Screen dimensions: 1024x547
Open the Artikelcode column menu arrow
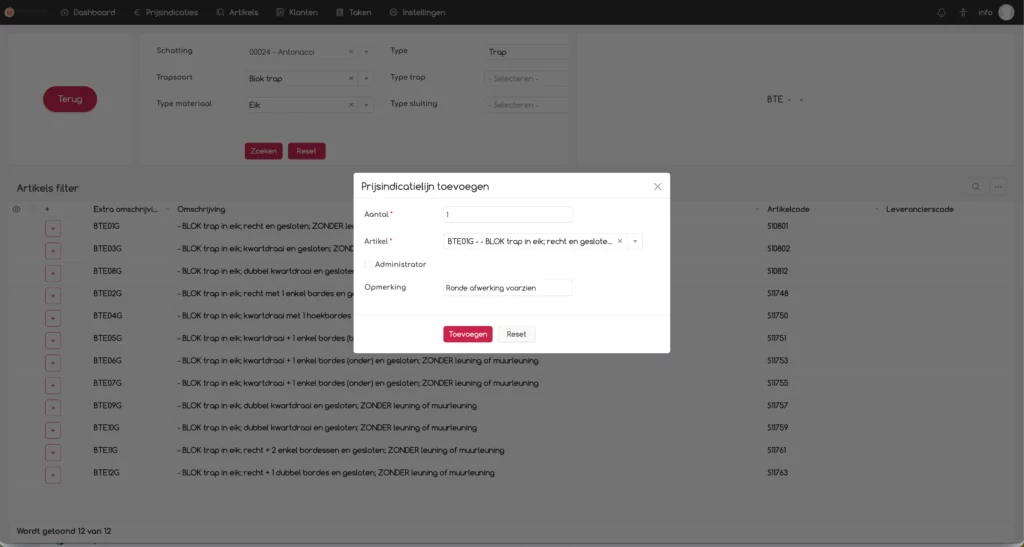click(876, 210)
